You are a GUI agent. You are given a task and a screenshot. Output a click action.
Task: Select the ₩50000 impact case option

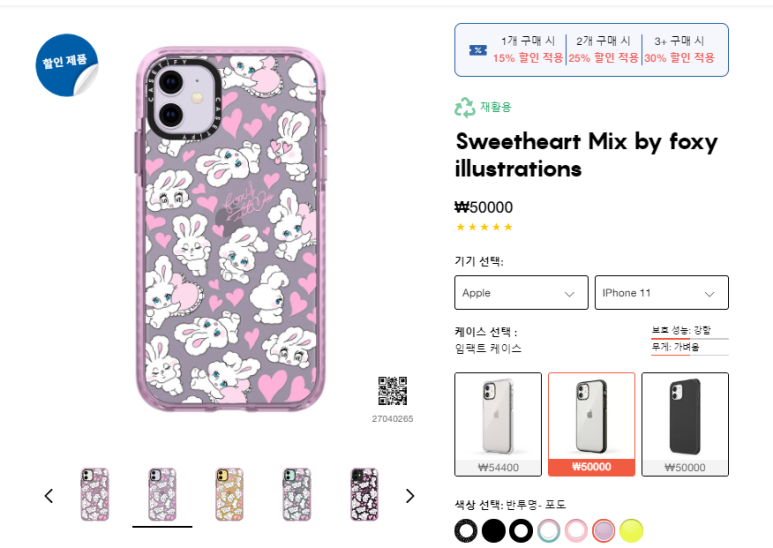(x=591, y=424)
